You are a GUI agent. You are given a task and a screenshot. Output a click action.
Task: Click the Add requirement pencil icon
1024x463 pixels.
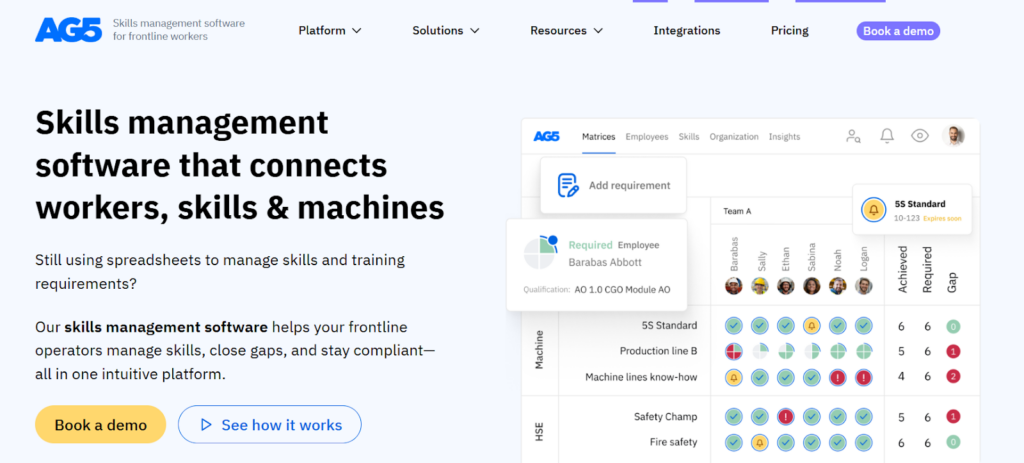[568, 185]
